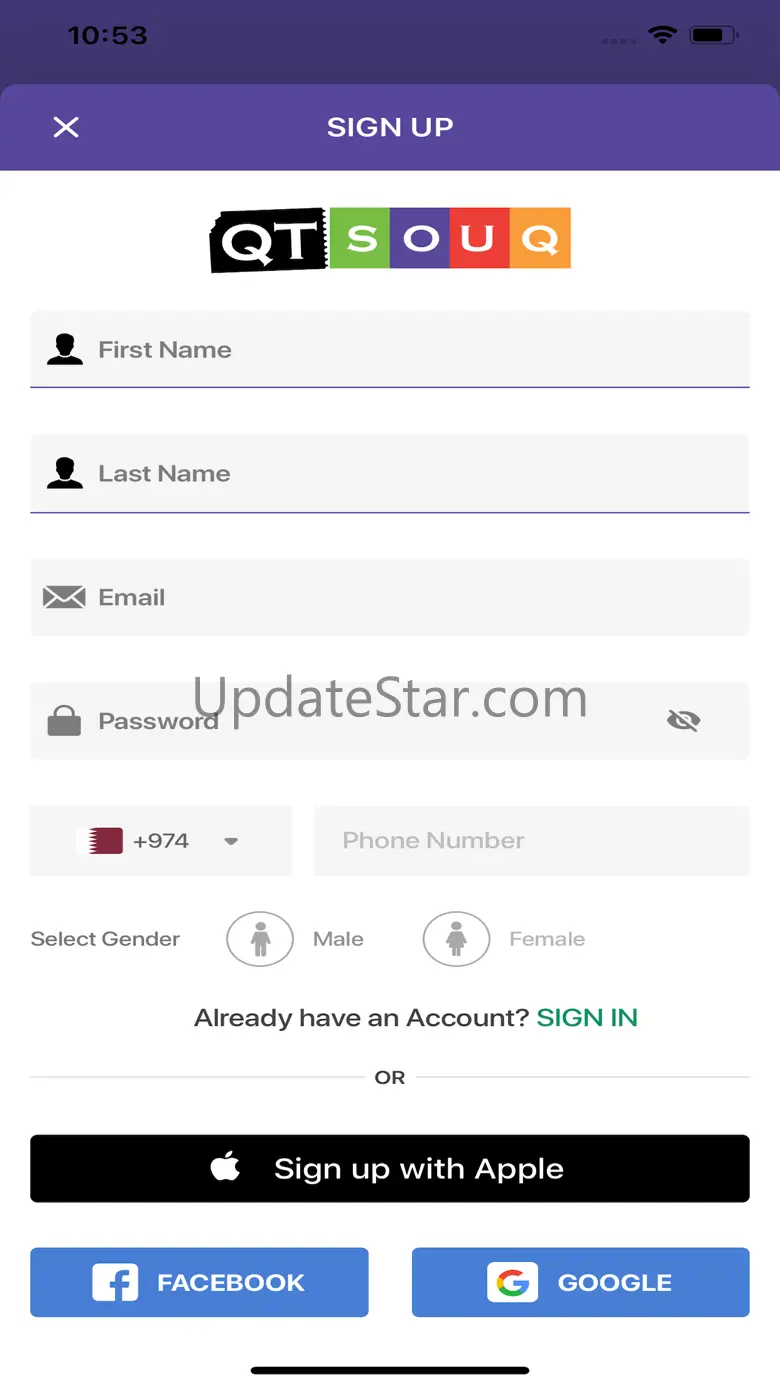Click the padlock icon in Password field
Screen dimensions: 780x1387
[64, 720]
